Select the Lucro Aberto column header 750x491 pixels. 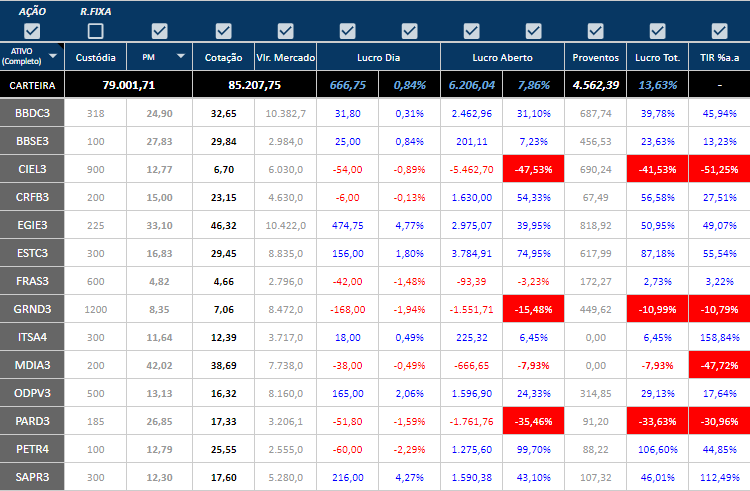(502, 57)
